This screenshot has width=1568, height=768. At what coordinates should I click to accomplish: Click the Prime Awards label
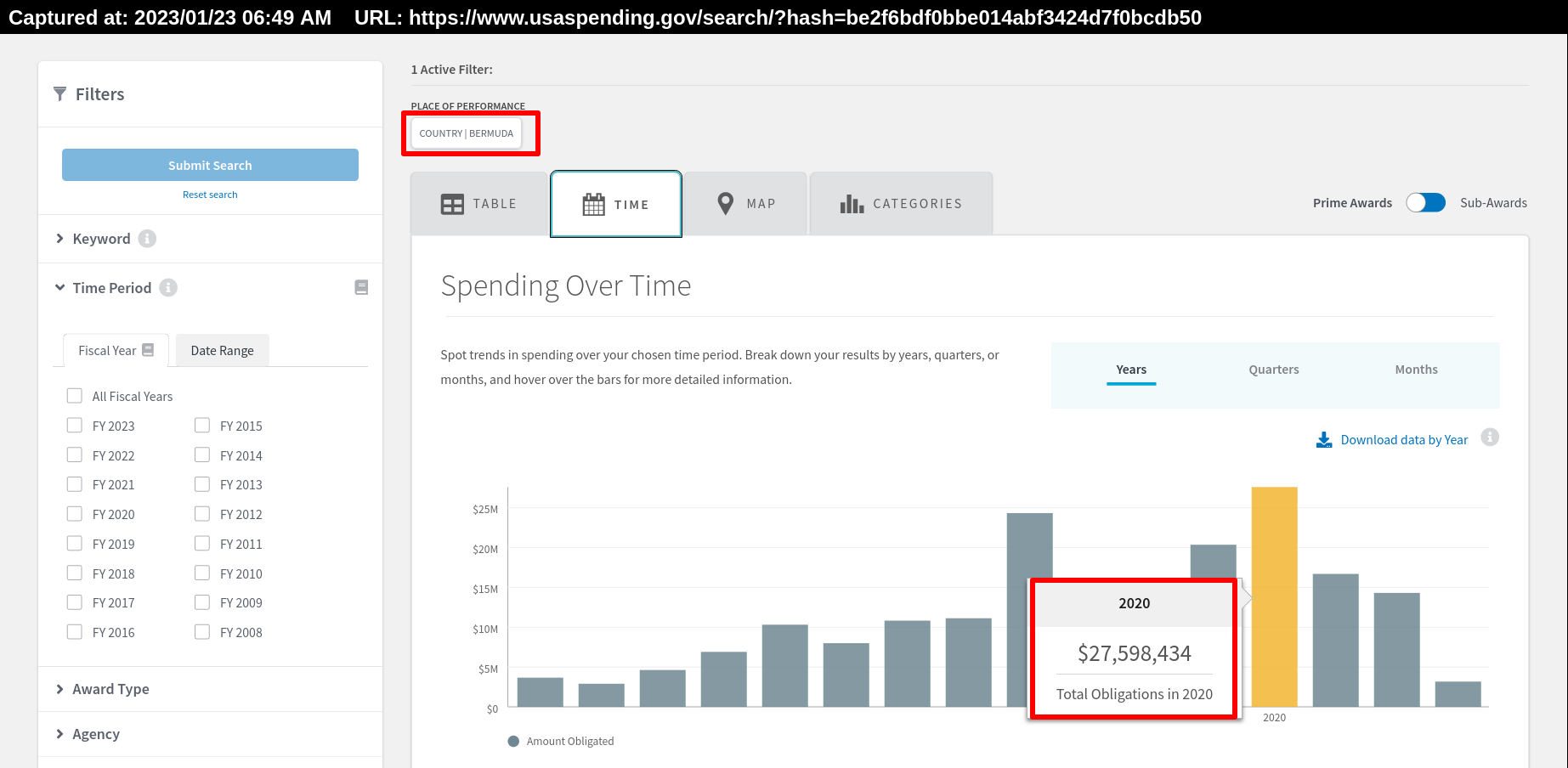[x=1352, y=203]
